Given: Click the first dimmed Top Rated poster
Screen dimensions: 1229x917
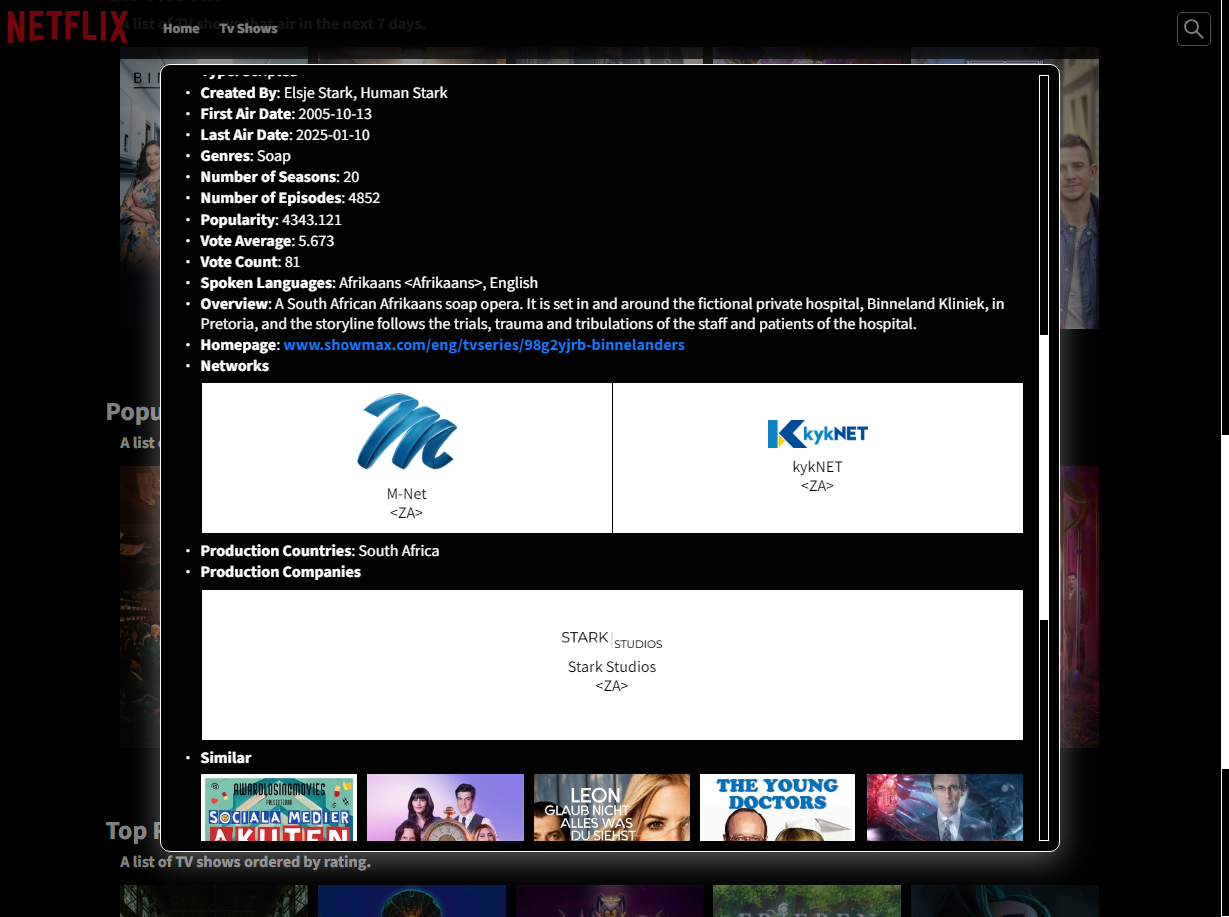Looking at the screenshot, I should click(213, 900).
